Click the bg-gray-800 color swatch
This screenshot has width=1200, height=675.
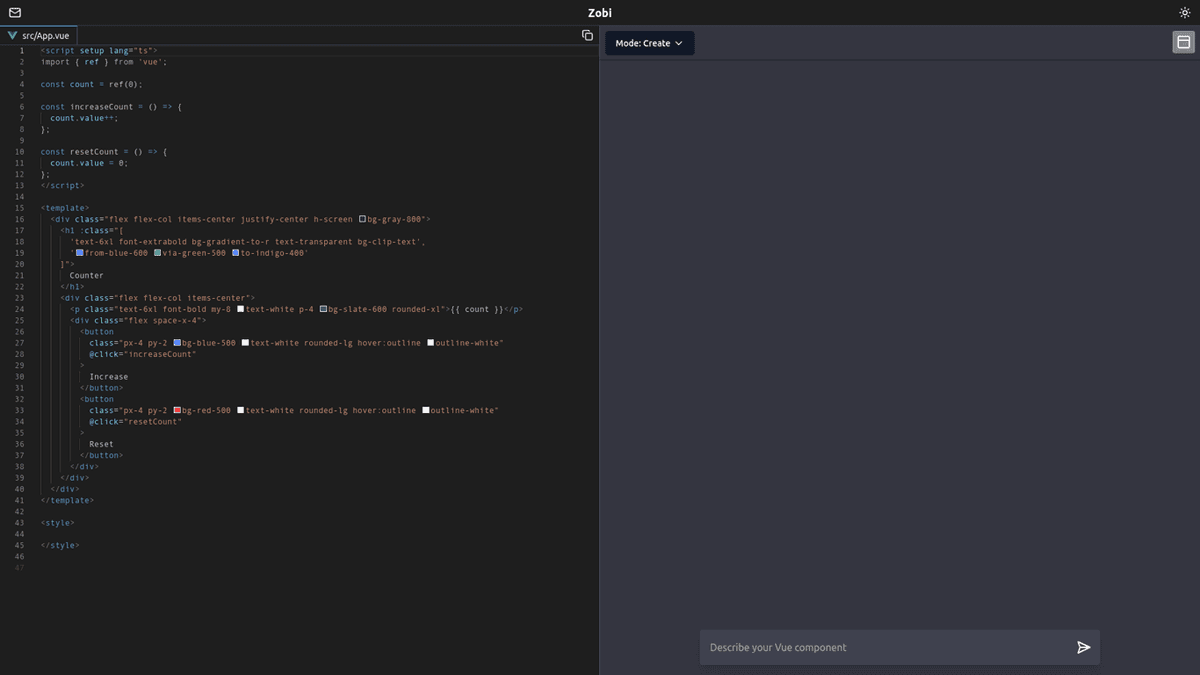pos(363,219)
